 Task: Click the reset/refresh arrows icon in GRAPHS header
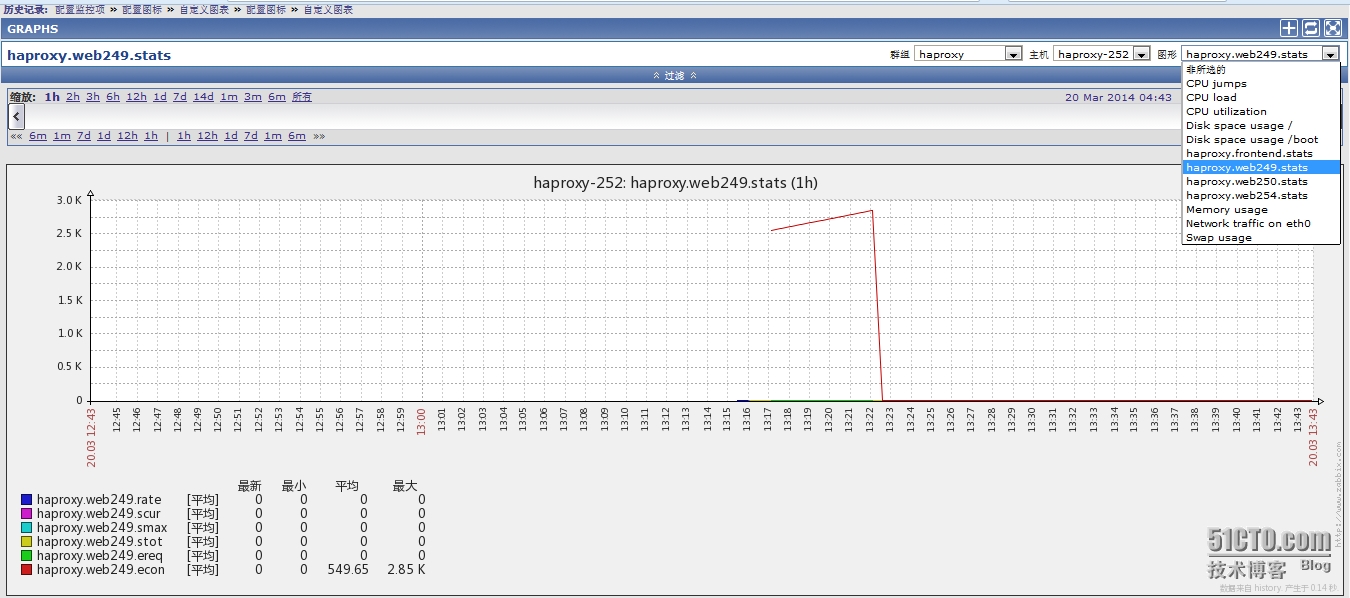point(1311,29)
